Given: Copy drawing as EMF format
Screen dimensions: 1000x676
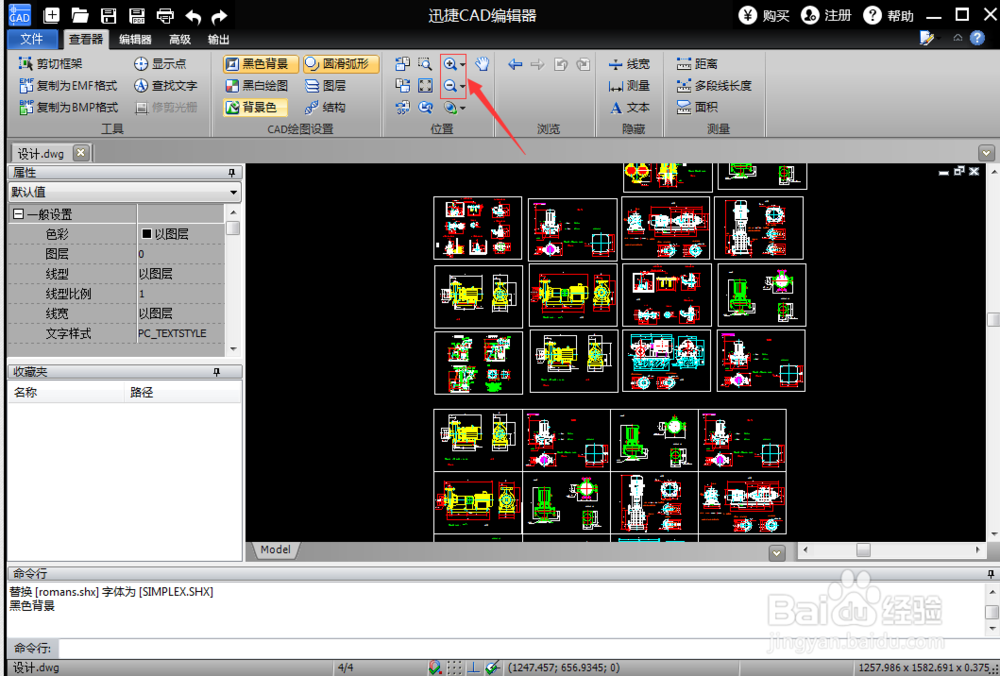Looking at the screenshot, I should [x=68, y=85].
